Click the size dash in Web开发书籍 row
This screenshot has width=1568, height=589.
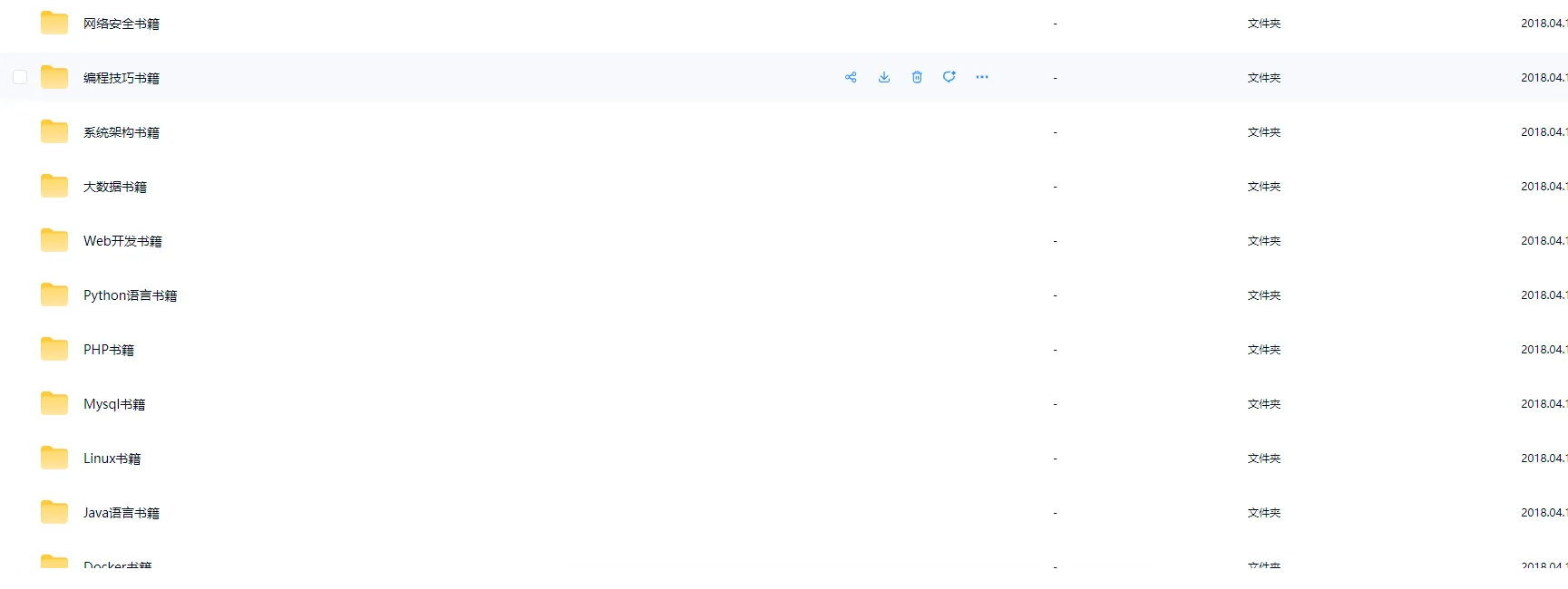(1055, 241)
